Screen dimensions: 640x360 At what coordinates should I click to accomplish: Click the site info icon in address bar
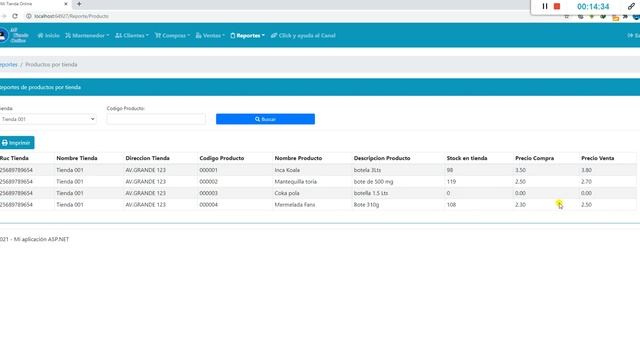coord(29,16)
